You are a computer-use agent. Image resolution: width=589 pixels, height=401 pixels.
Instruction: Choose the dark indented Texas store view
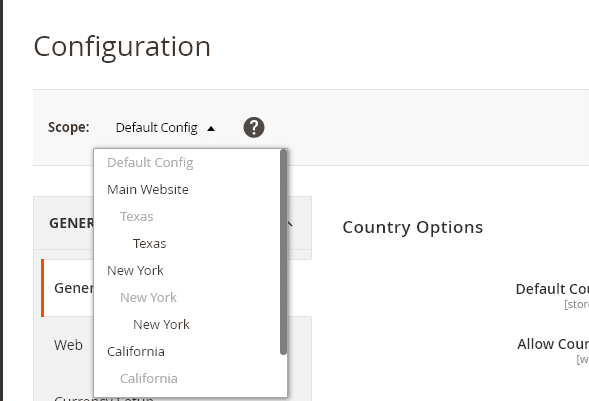tap(150, 244)
